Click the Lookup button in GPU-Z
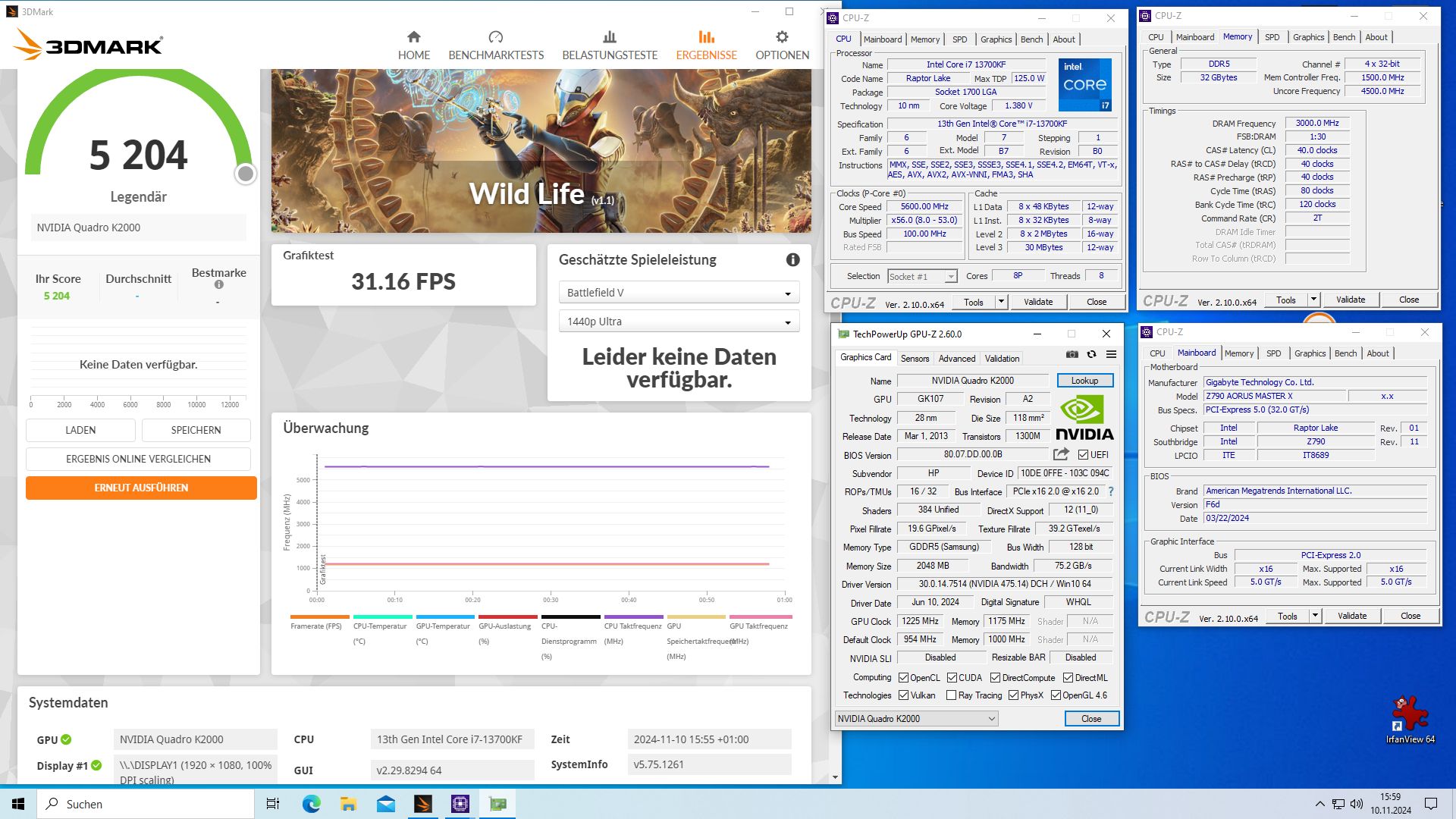This screenshot has height=819, width=1456. click(1084, 381)
